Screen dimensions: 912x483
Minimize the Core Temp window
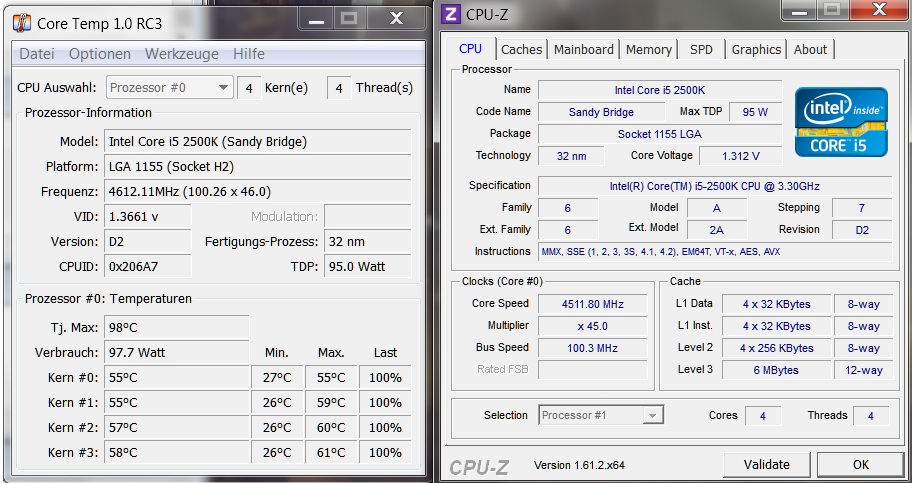pos(316,19)
